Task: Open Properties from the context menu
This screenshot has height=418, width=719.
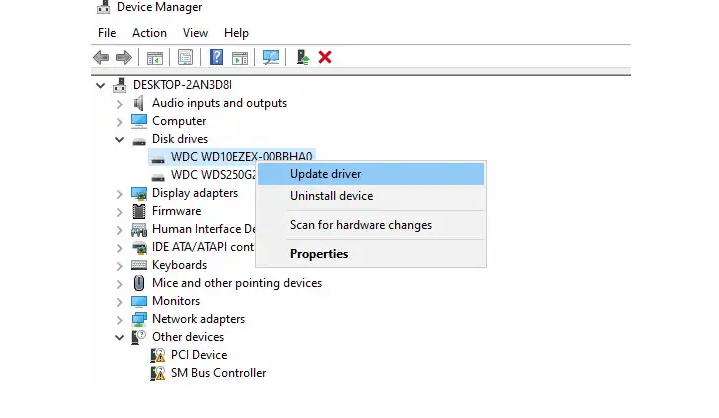Action: 319,254
